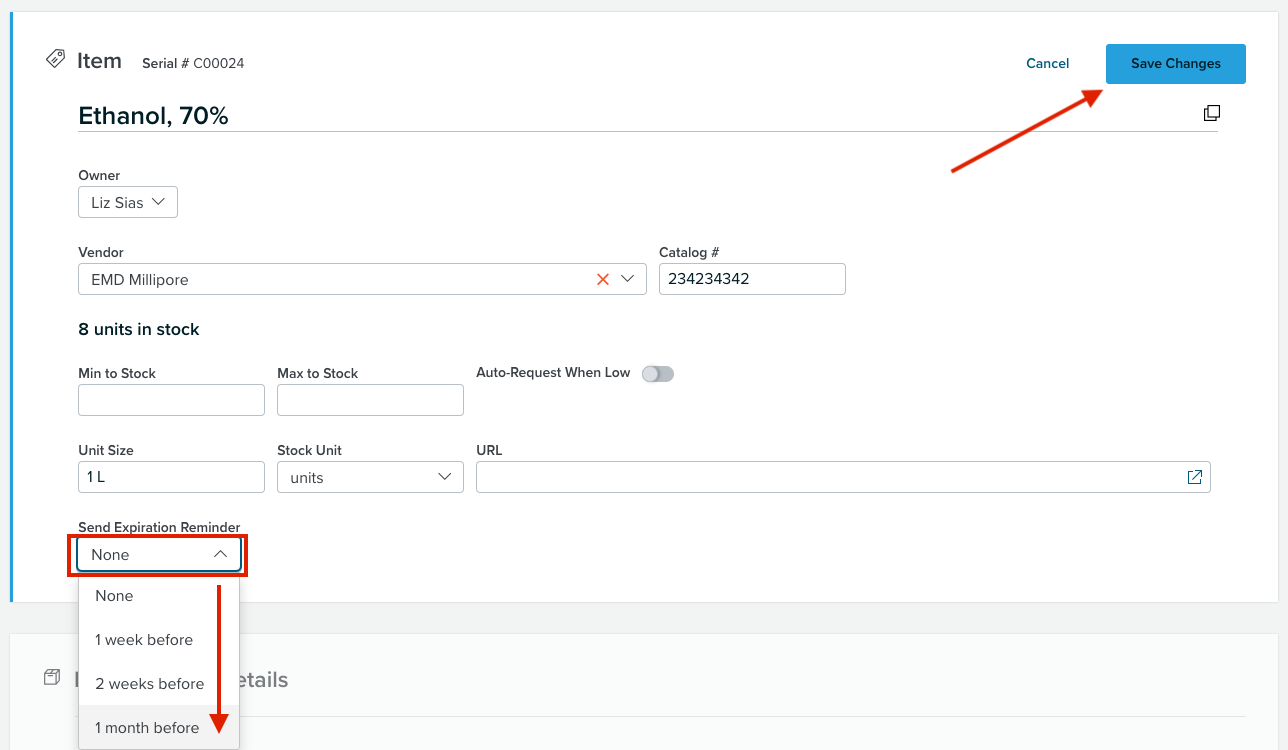Collapse the Send Expiration Reminder dropdown

[159, 554]
